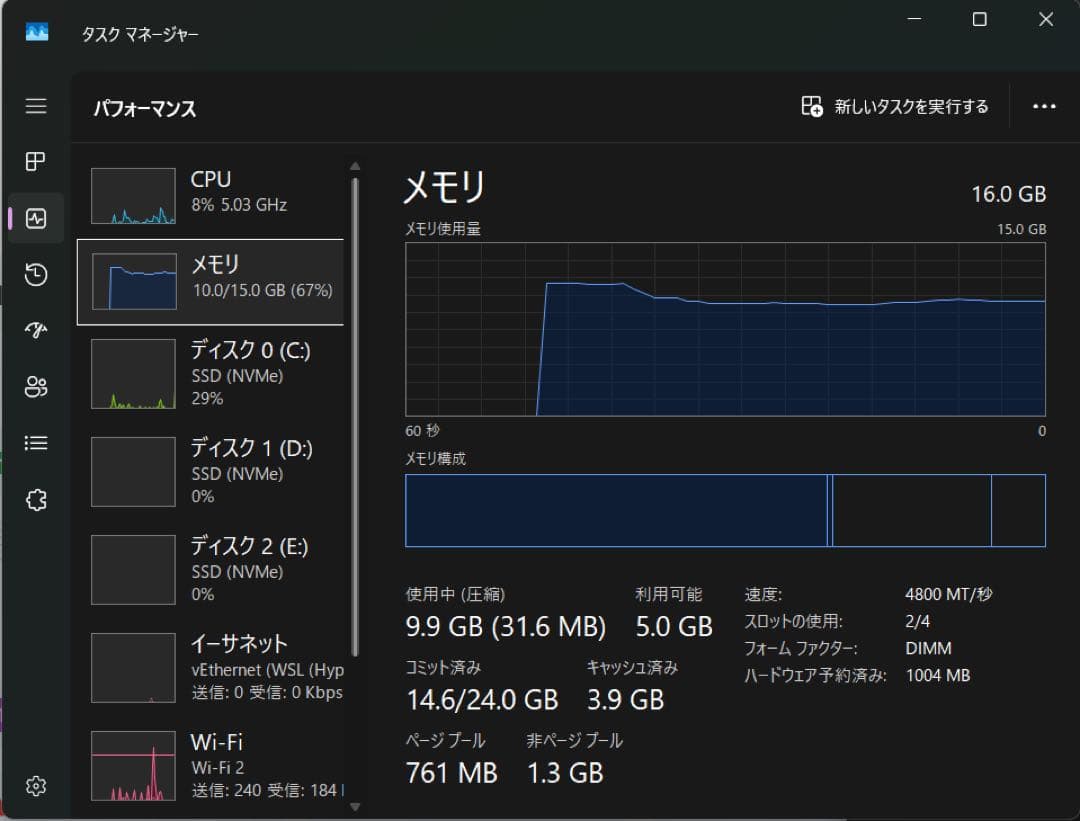Viewport: 1080px width, 821px height.
Task: Click the 4800 MT/秒 speed value
Action: [948, 594]
